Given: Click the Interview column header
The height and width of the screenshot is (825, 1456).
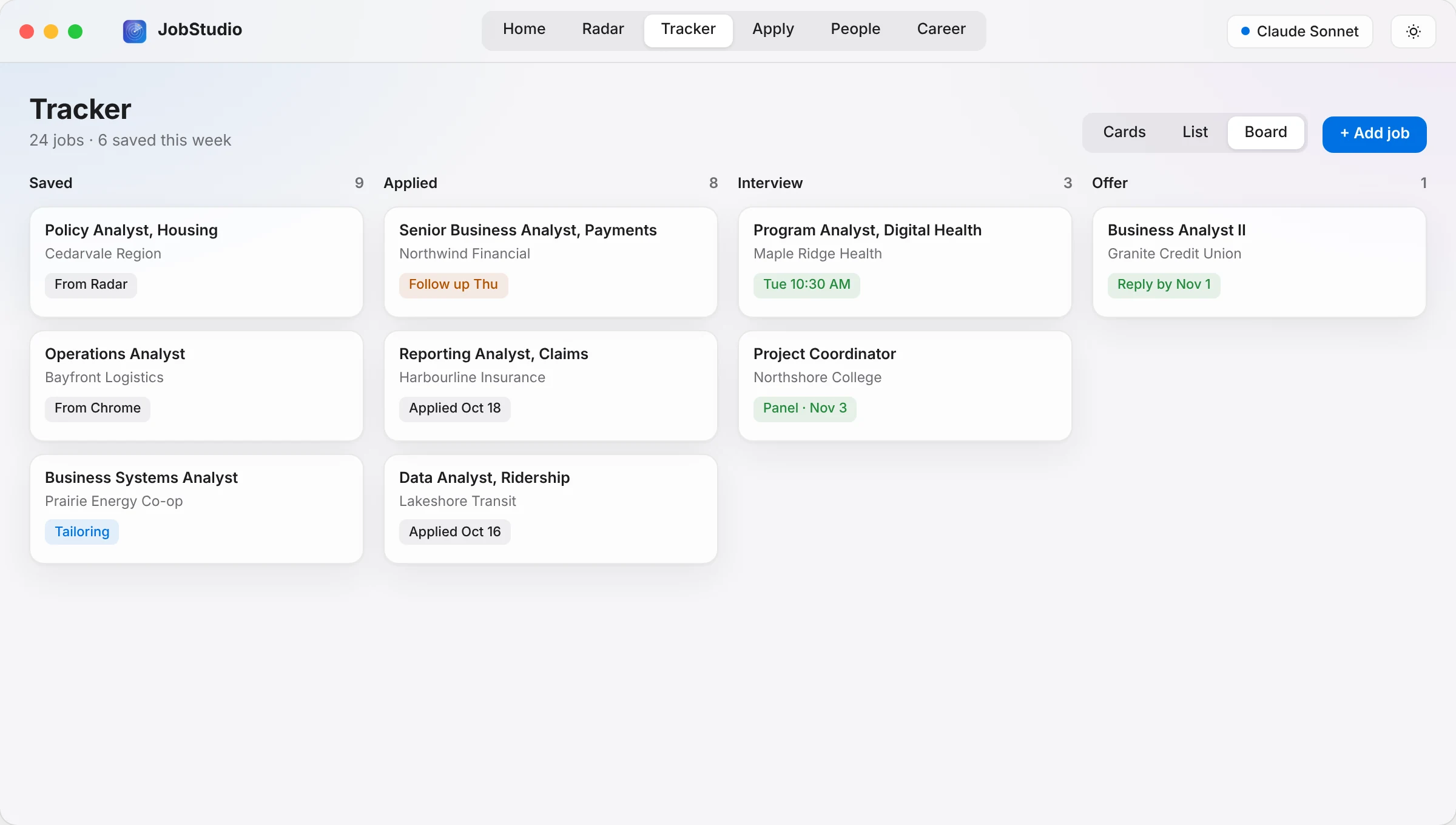Looking at the screenshot, I should tap(770, 183).
